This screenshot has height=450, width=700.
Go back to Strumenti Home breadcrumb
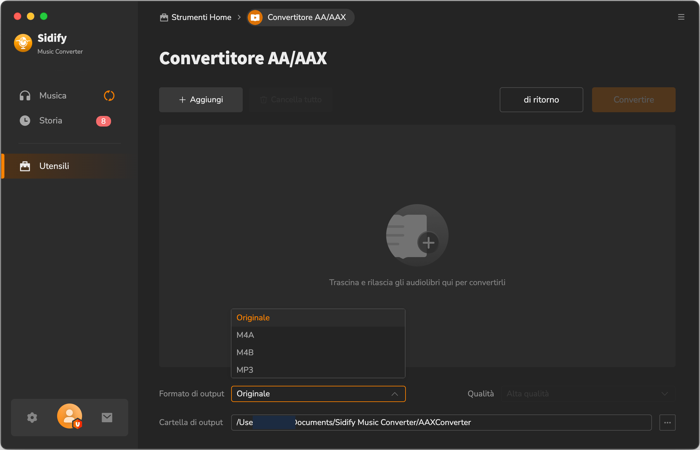[196, 17]
